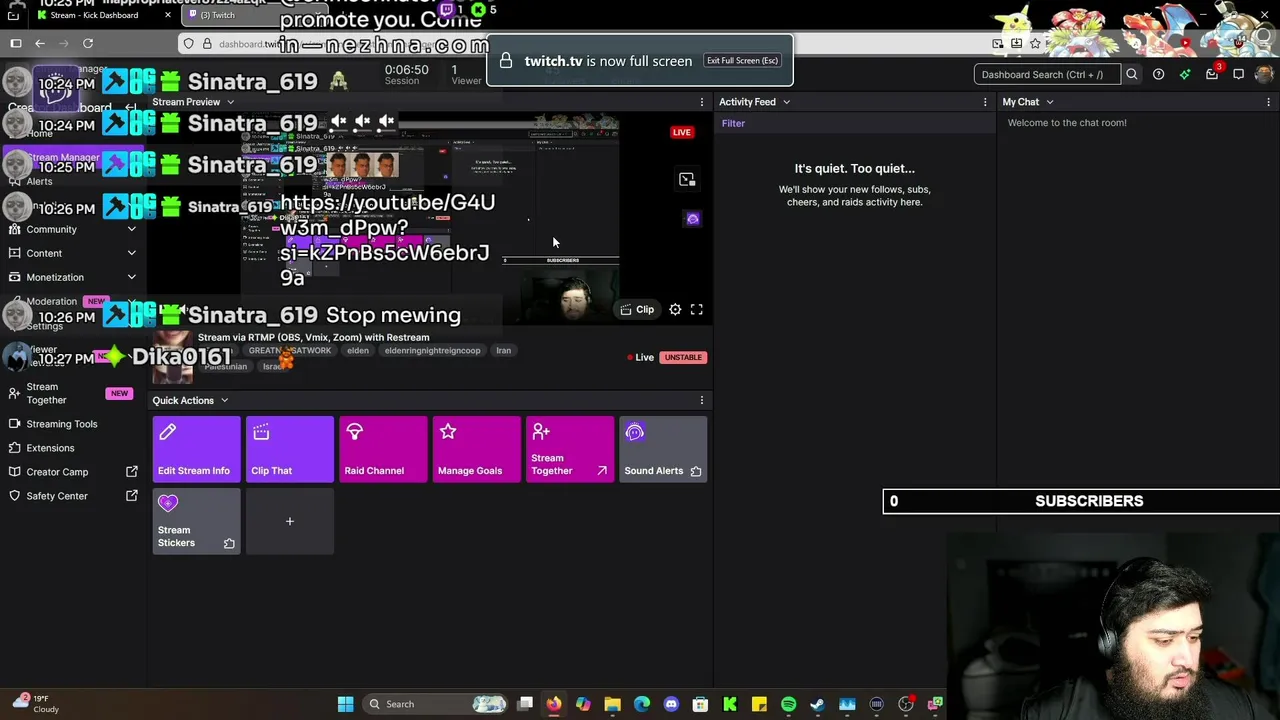Open Activity Feed panel options menu
This screenshot has height=720, width=1280.
click(x=985, y=102)
